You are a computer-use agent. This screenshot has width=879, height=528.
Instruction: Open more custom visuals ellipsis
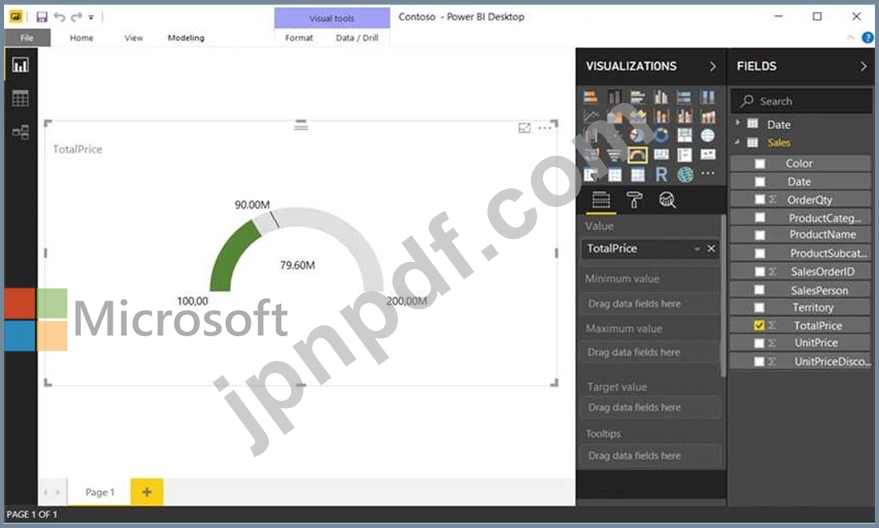[x=707, y=174]
